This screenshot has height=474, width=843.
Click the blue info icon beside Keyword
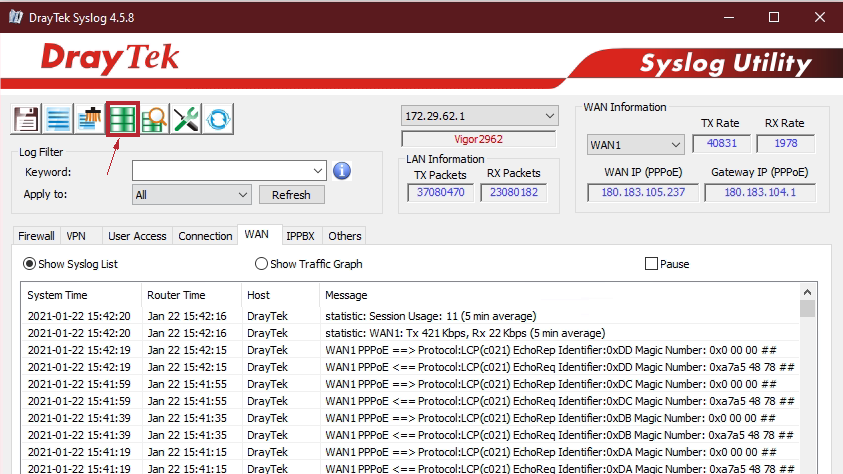(342, 171)
